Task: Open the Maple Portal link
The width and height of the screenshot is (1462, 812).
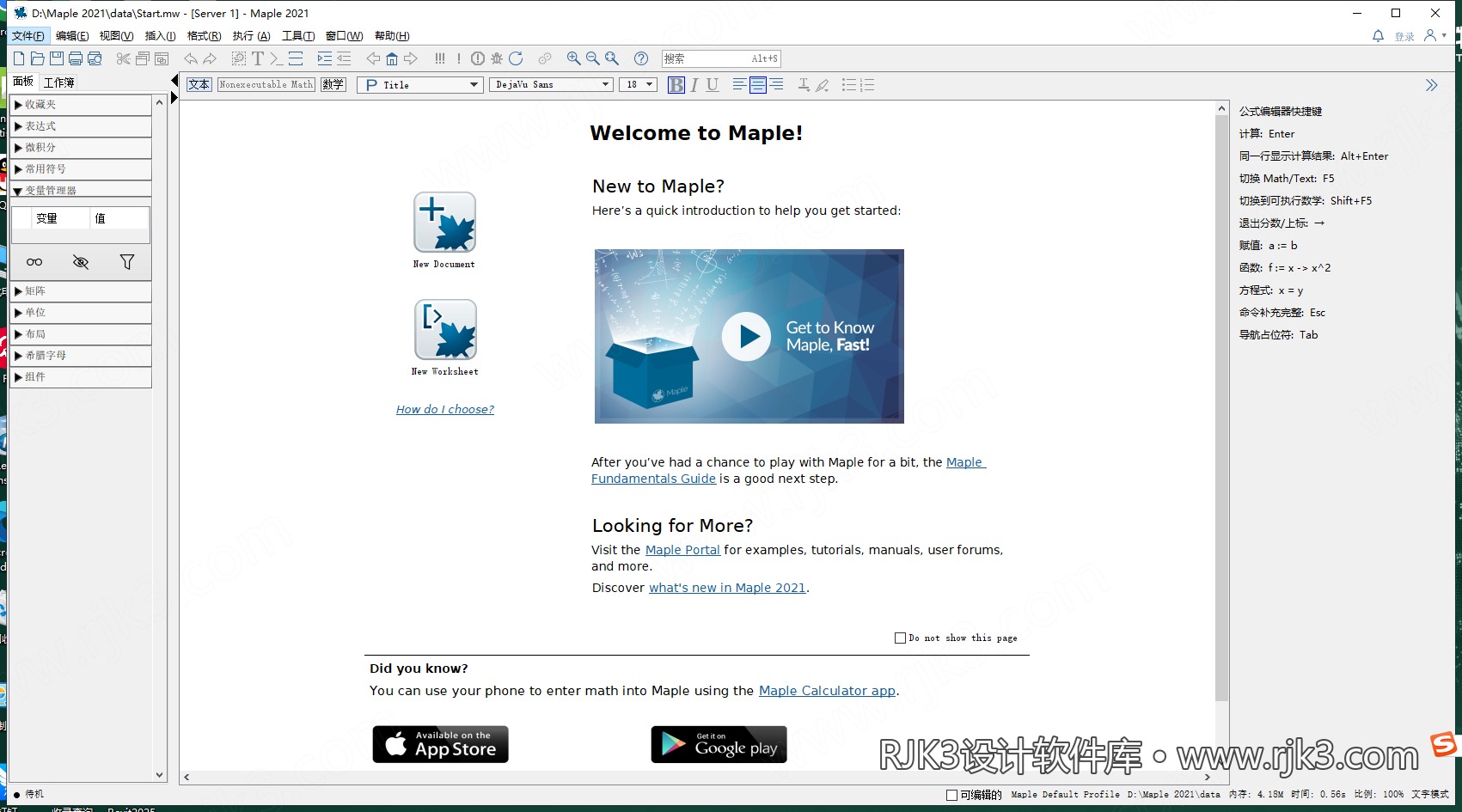Action: coord(682,550)
